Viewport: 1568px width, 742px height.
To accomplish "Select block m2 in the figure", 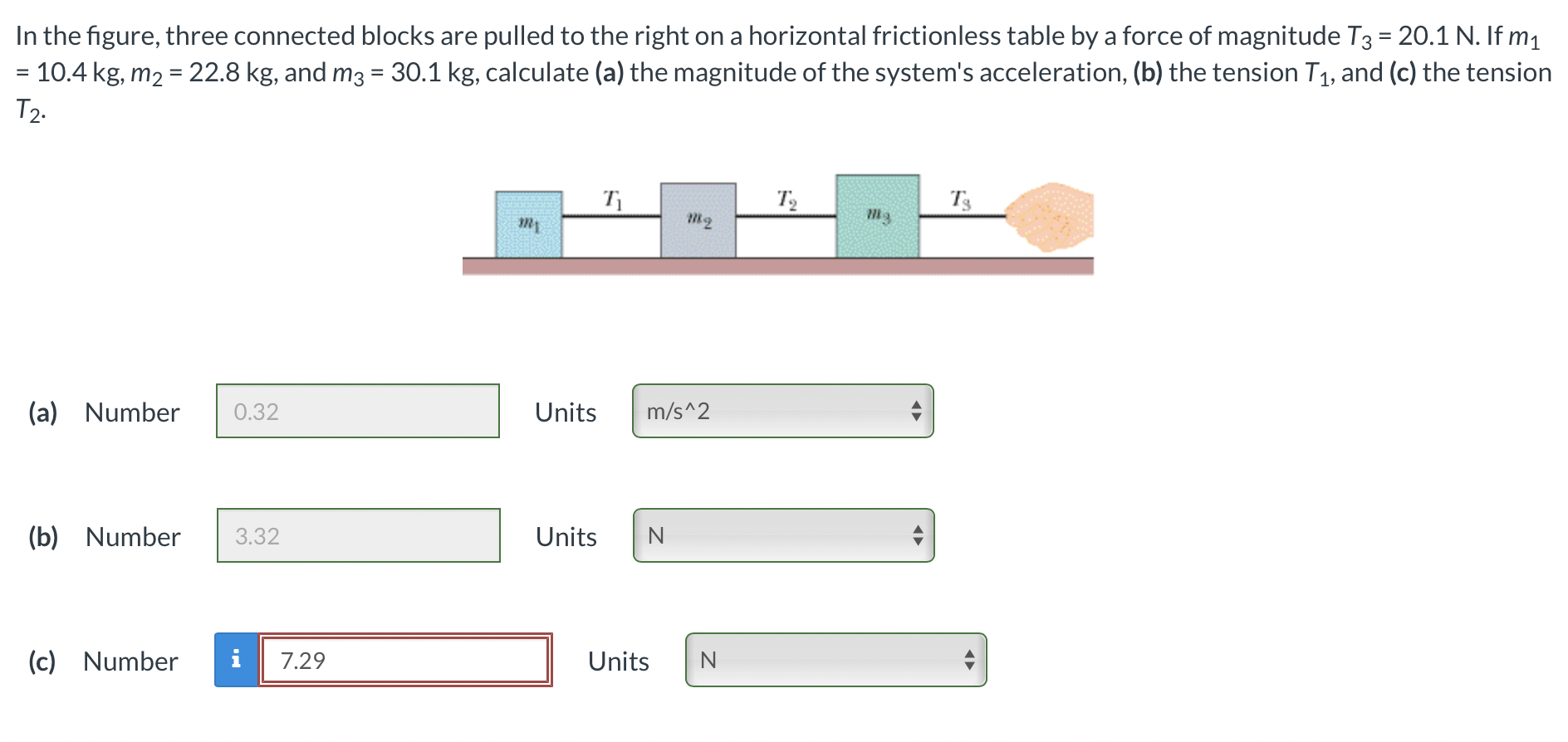I will click(698, 219).
